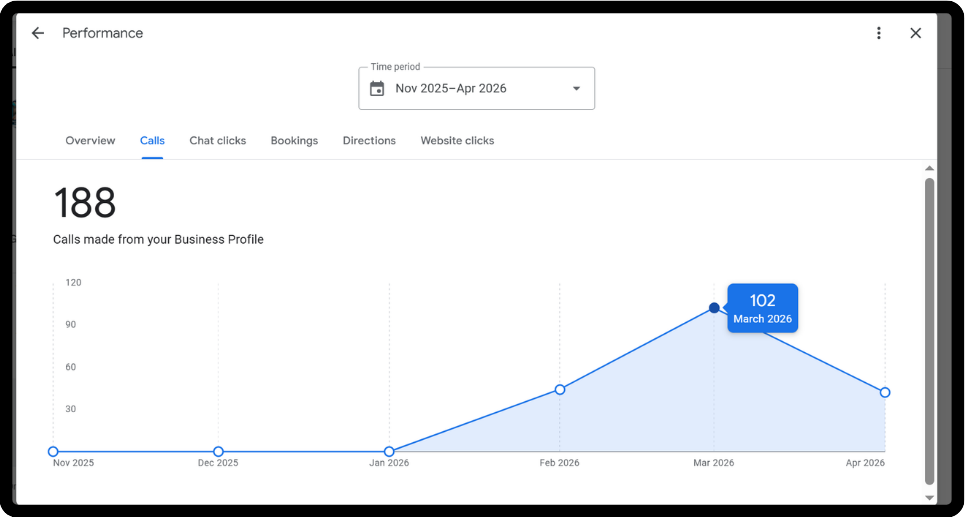Click the scrollbar up arrow
Image resolution: width=967 pixels, height=517 pixels.
pyautogui.click(x=929, y=169)
